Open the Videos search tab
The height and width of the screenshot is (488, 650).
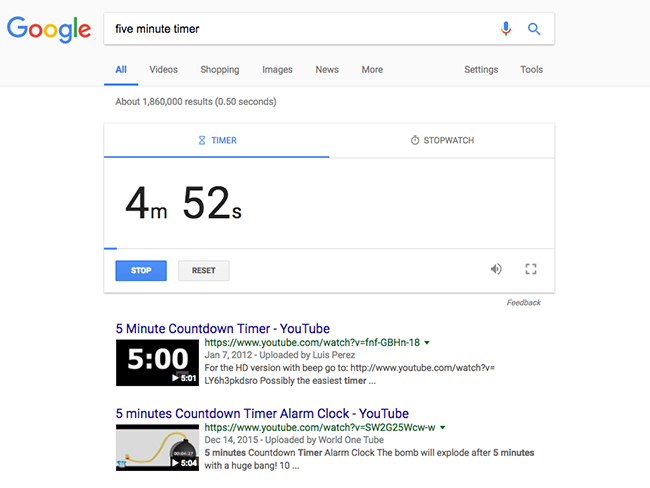164,70
